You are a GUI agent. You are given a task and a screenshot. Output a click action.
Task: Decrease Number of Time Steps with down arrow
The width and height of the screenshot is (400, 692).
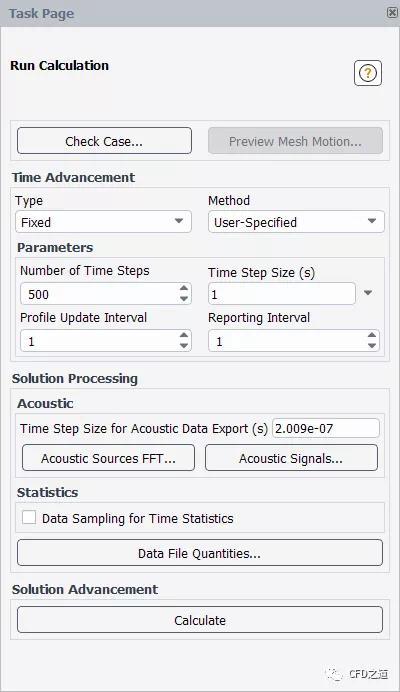184,299
